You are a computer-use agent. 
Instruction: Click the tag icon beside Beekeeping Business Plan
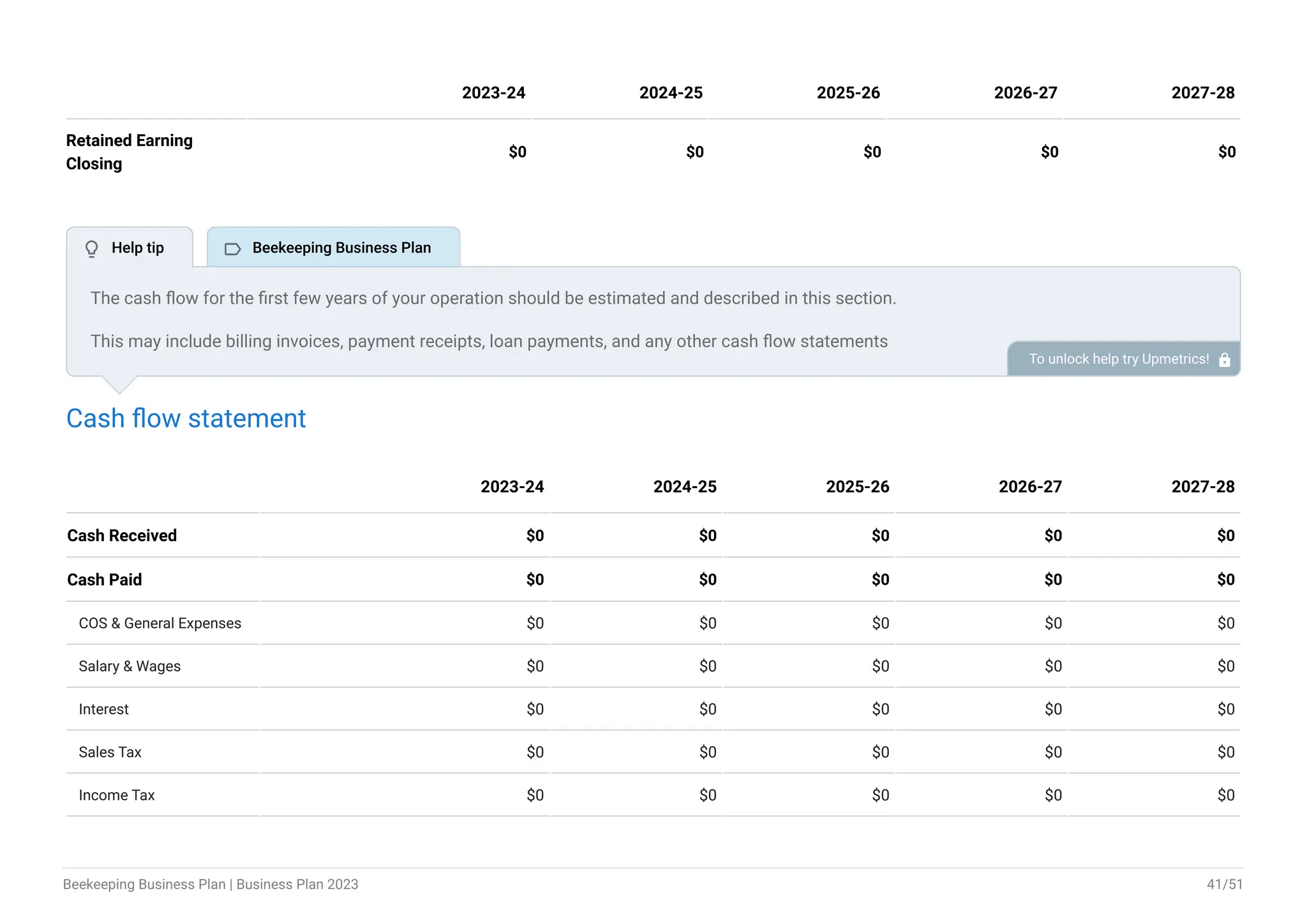click(x=232, y=249)
